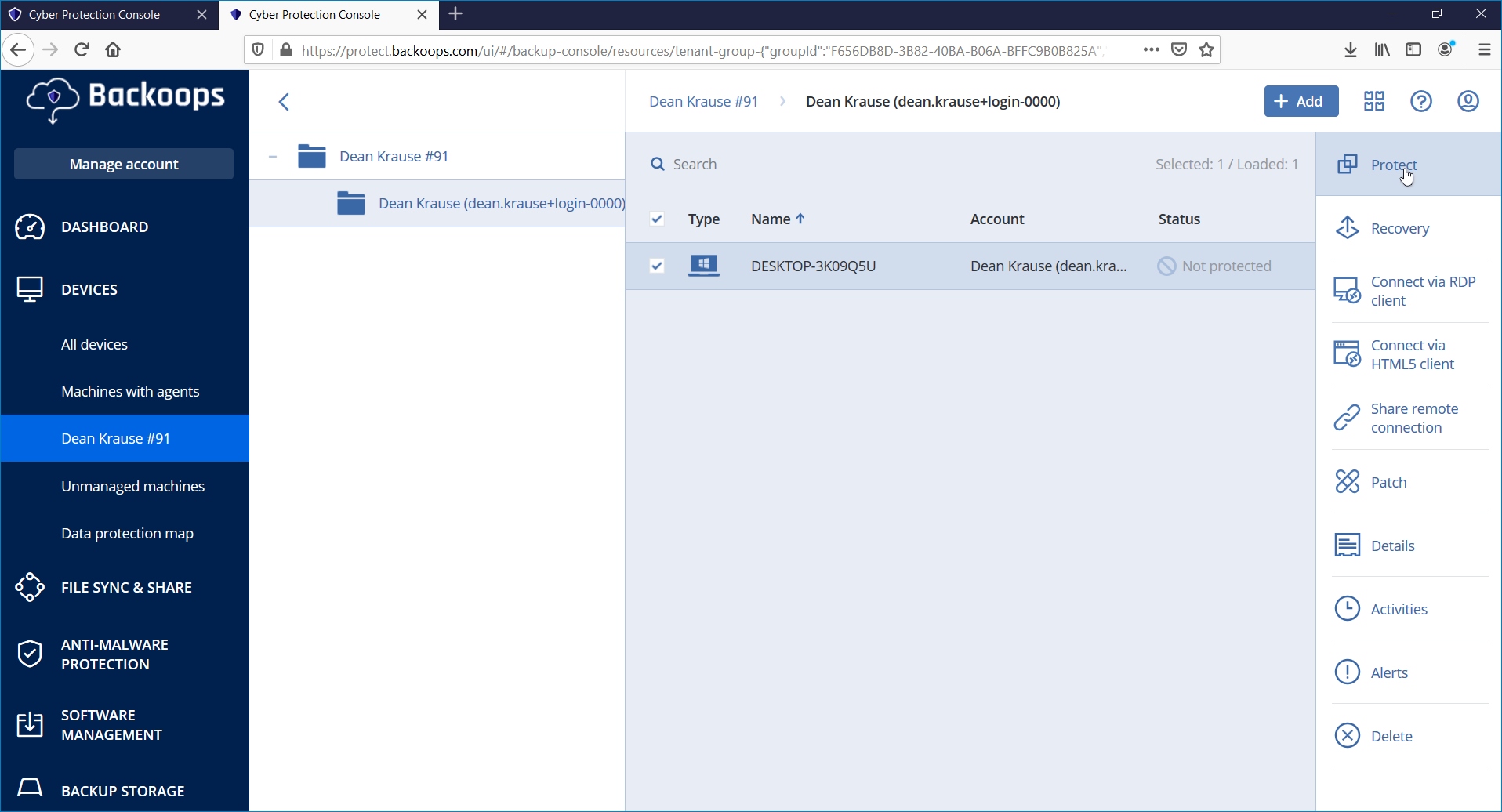Collapse the Dean Krause #91 tree node
This screenshot has height=812, width=1502.
click(x=273, y=157)
